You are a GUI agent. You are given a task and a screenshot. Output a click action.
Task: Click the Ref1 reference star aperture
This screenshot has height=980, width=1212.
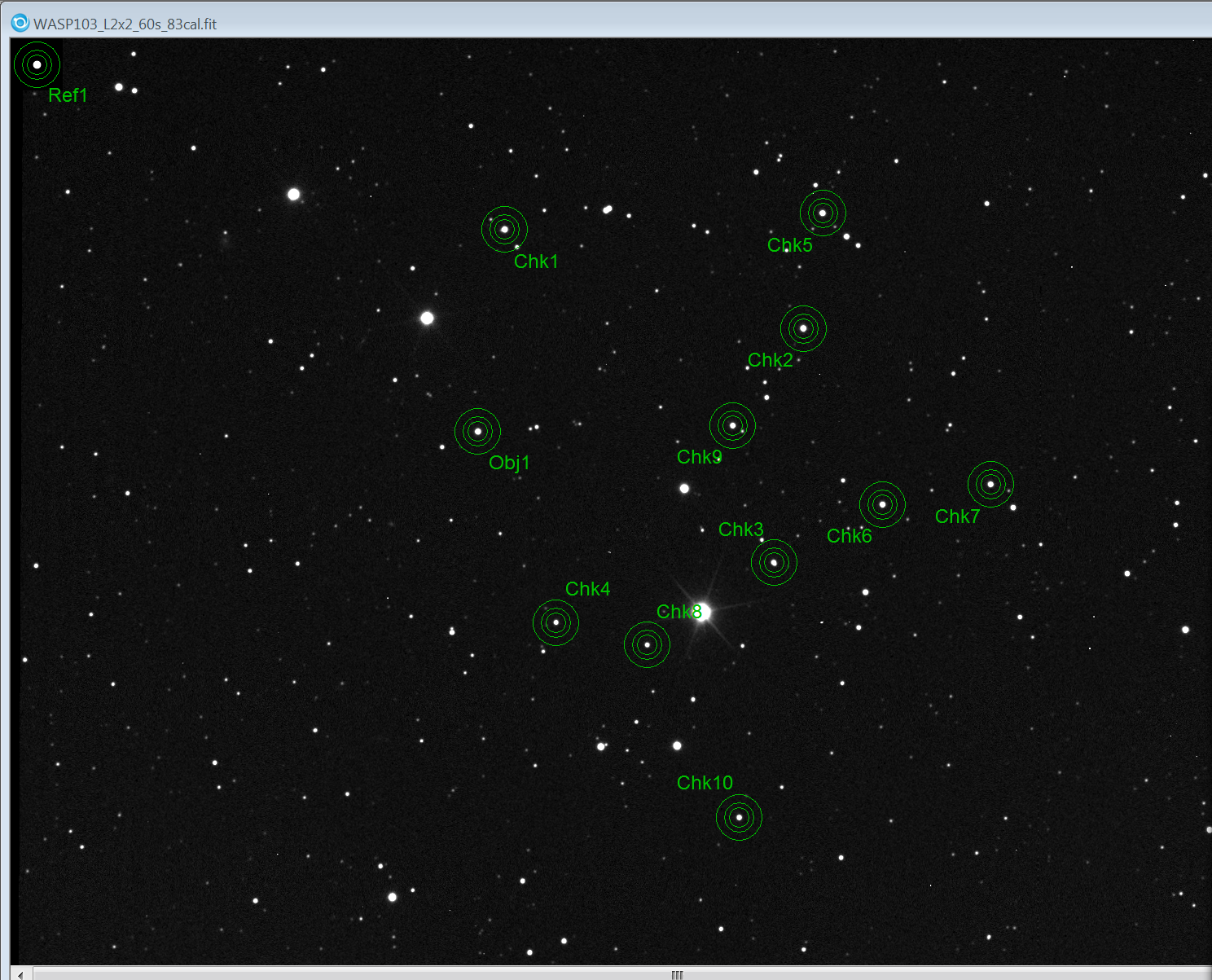pos(37,64)
